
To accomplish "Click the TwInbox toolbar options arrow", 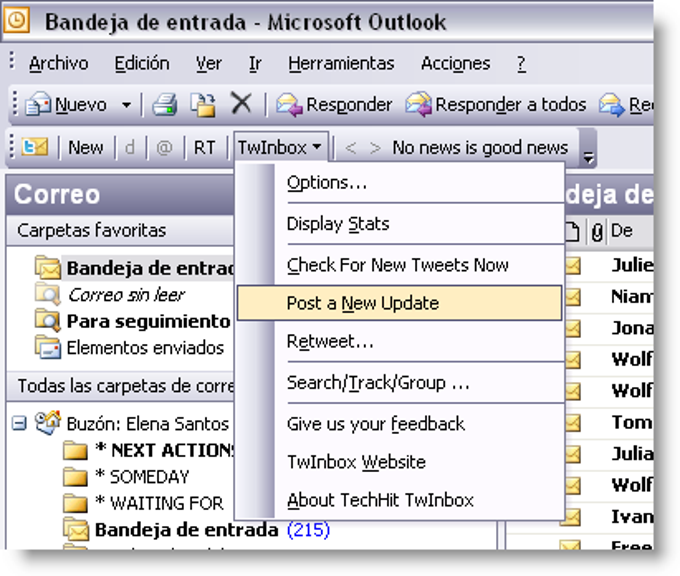I will tap(588, 158).
